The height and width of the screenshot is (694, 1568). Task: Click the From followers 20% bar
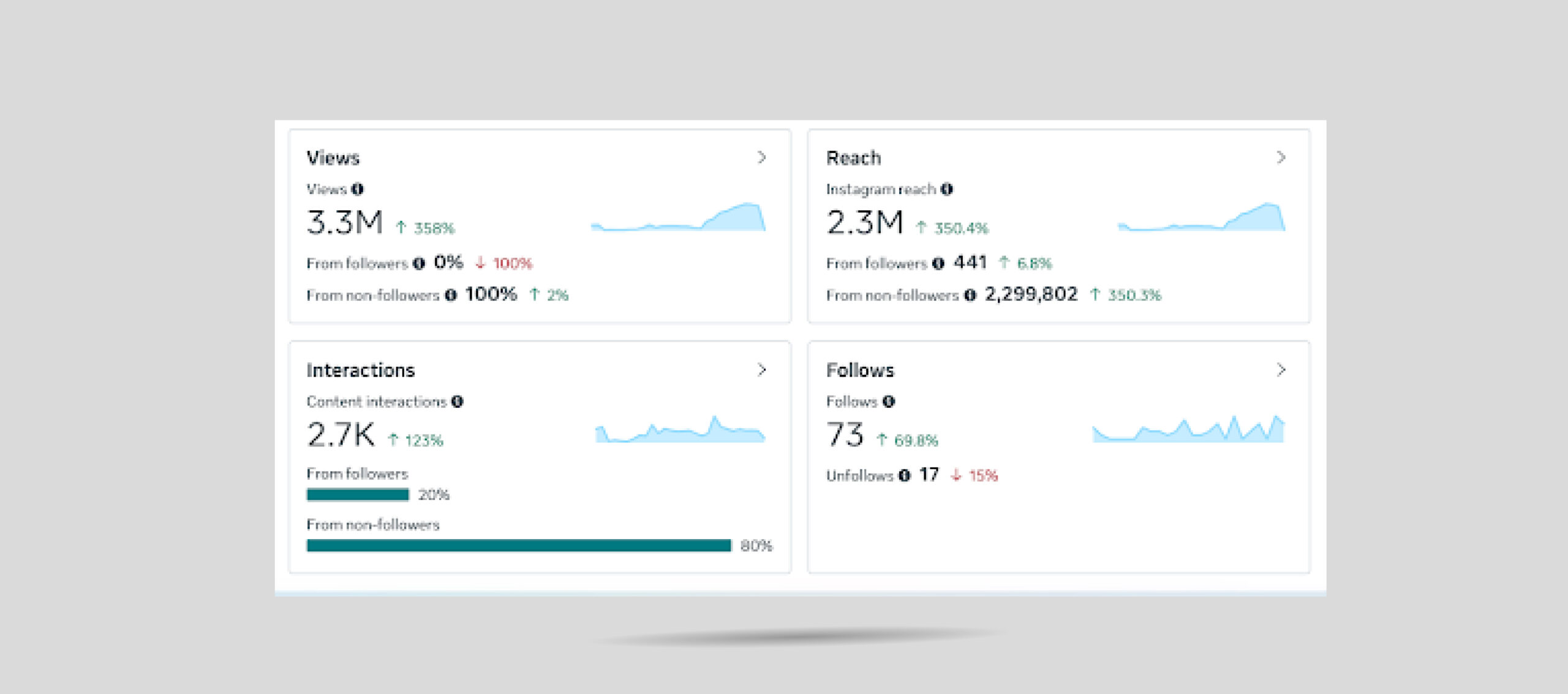click(x=358, y=495)
